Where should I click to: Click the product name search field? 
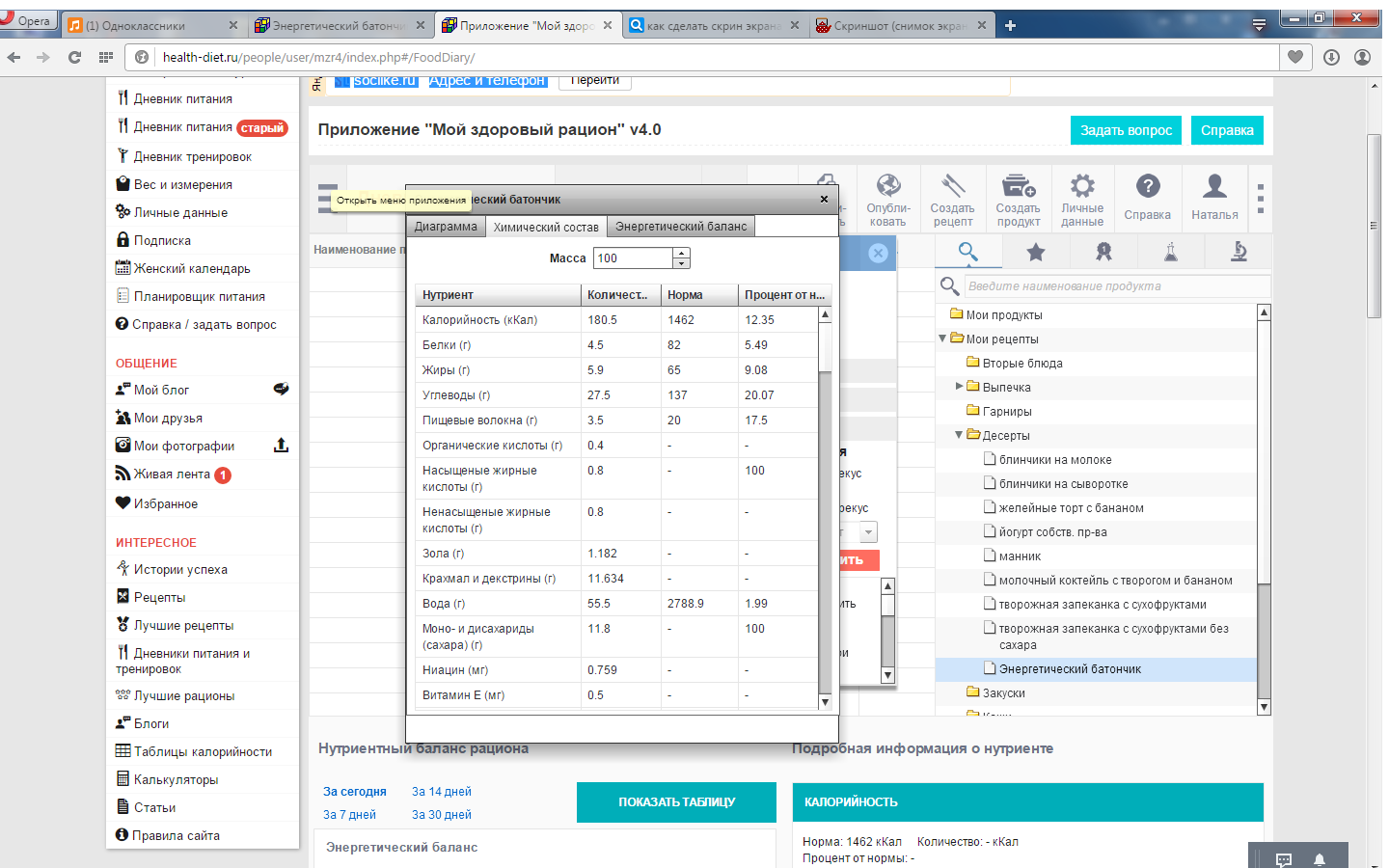(1117, 286)
